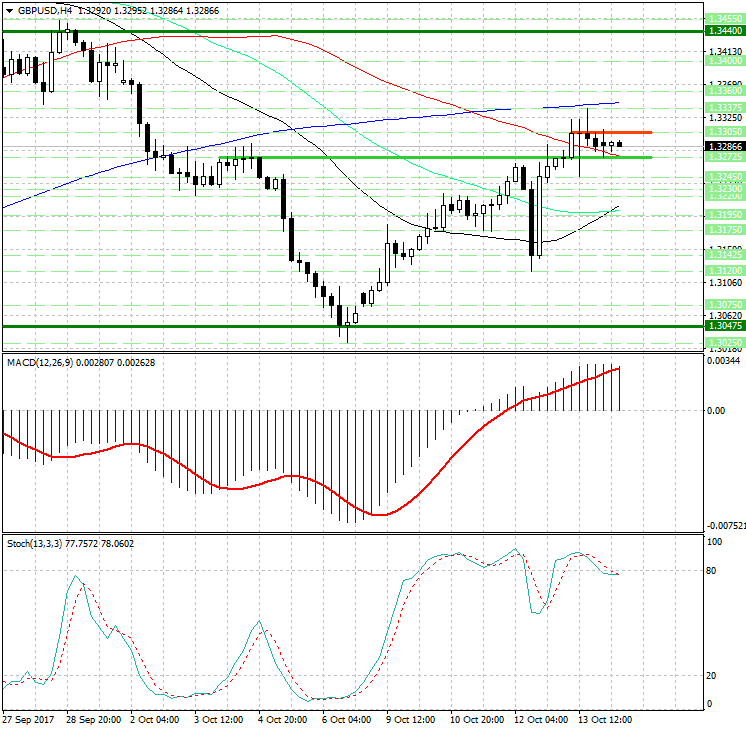Click the 1.31060 price axis label
The image size is (746, 731).
725,283
